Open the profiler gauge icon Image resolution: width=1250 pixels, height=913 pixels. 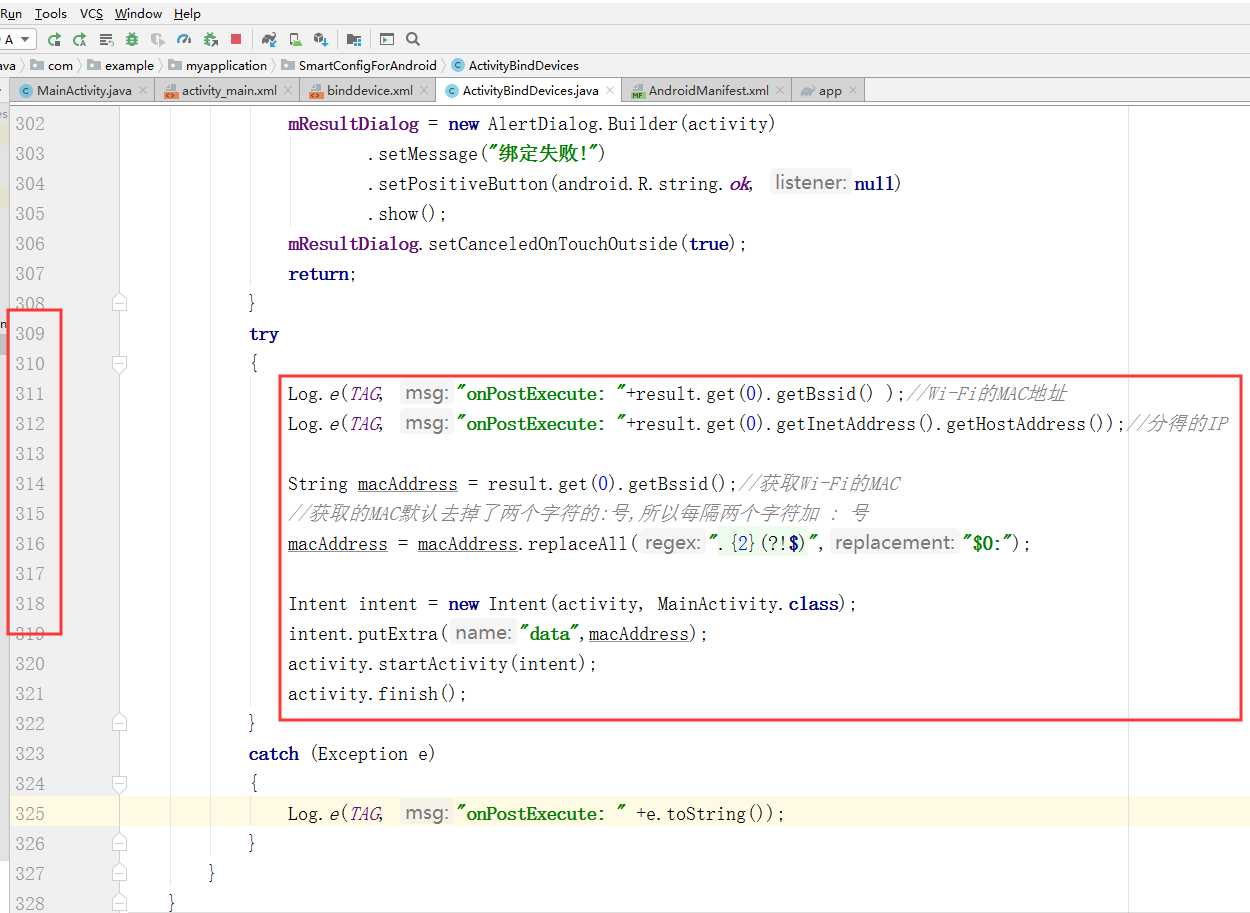[x=184, y=40]
